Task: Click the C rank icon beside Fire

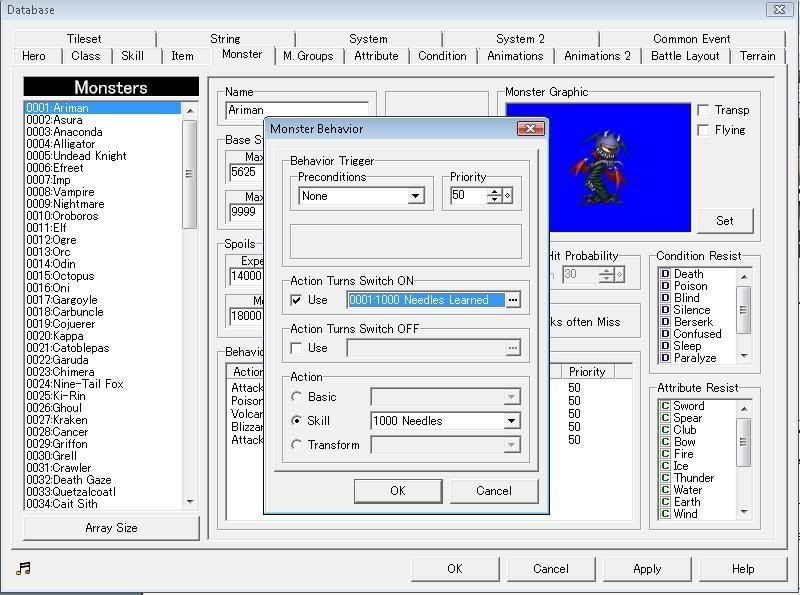Action: pyautogui.click(x=665, y=454)
